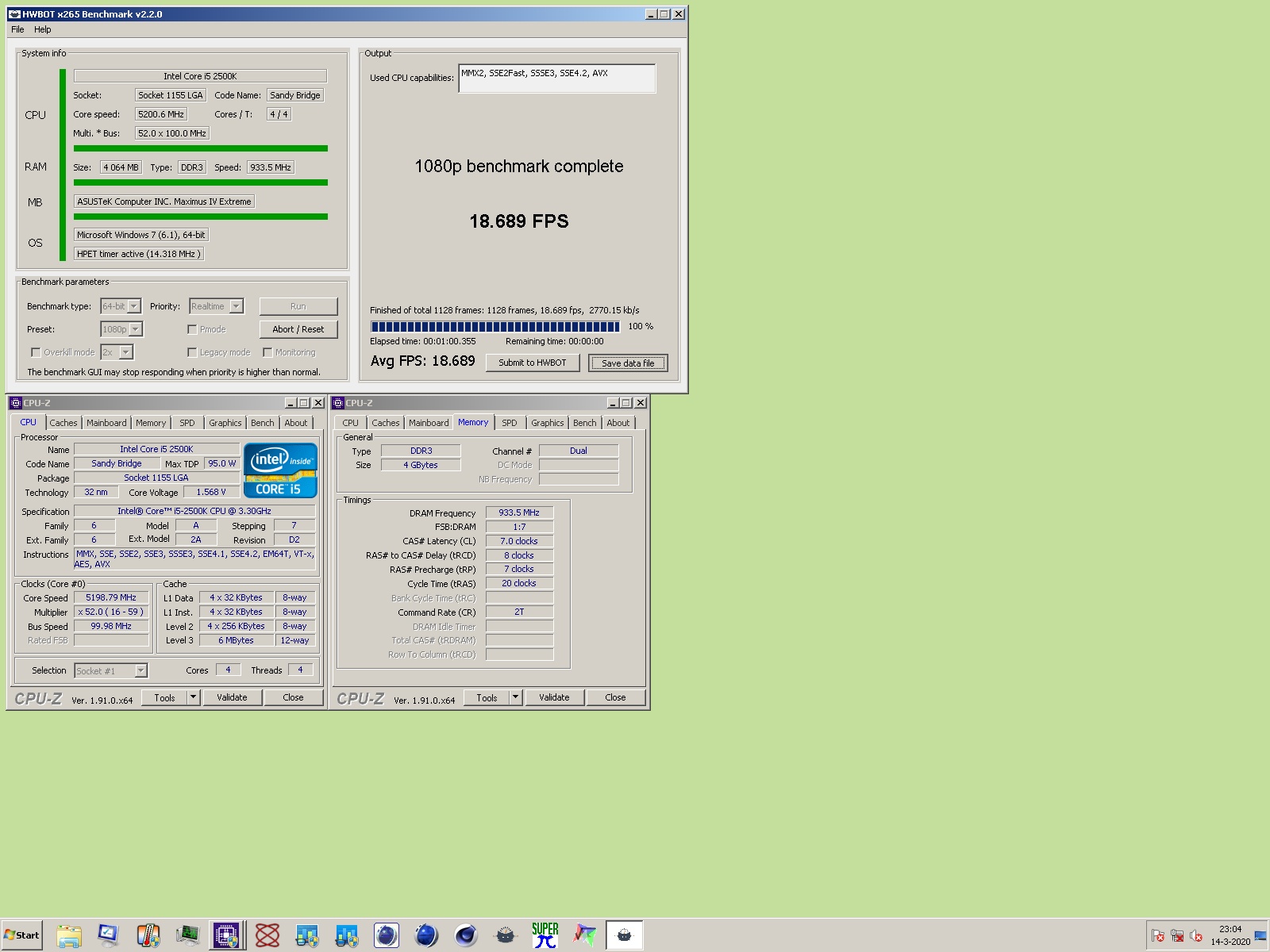The image size is (1270, 952).
Task: Open bar-chart shield icon beside the red knot icon
Action: (307, 935)
